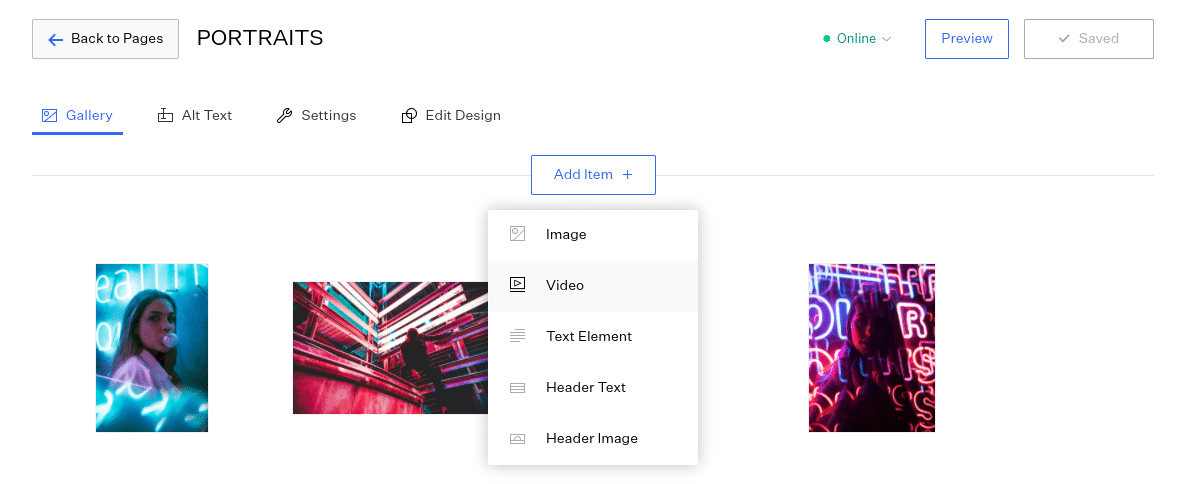Click the Edit Design shapes icon

(409, 115)
